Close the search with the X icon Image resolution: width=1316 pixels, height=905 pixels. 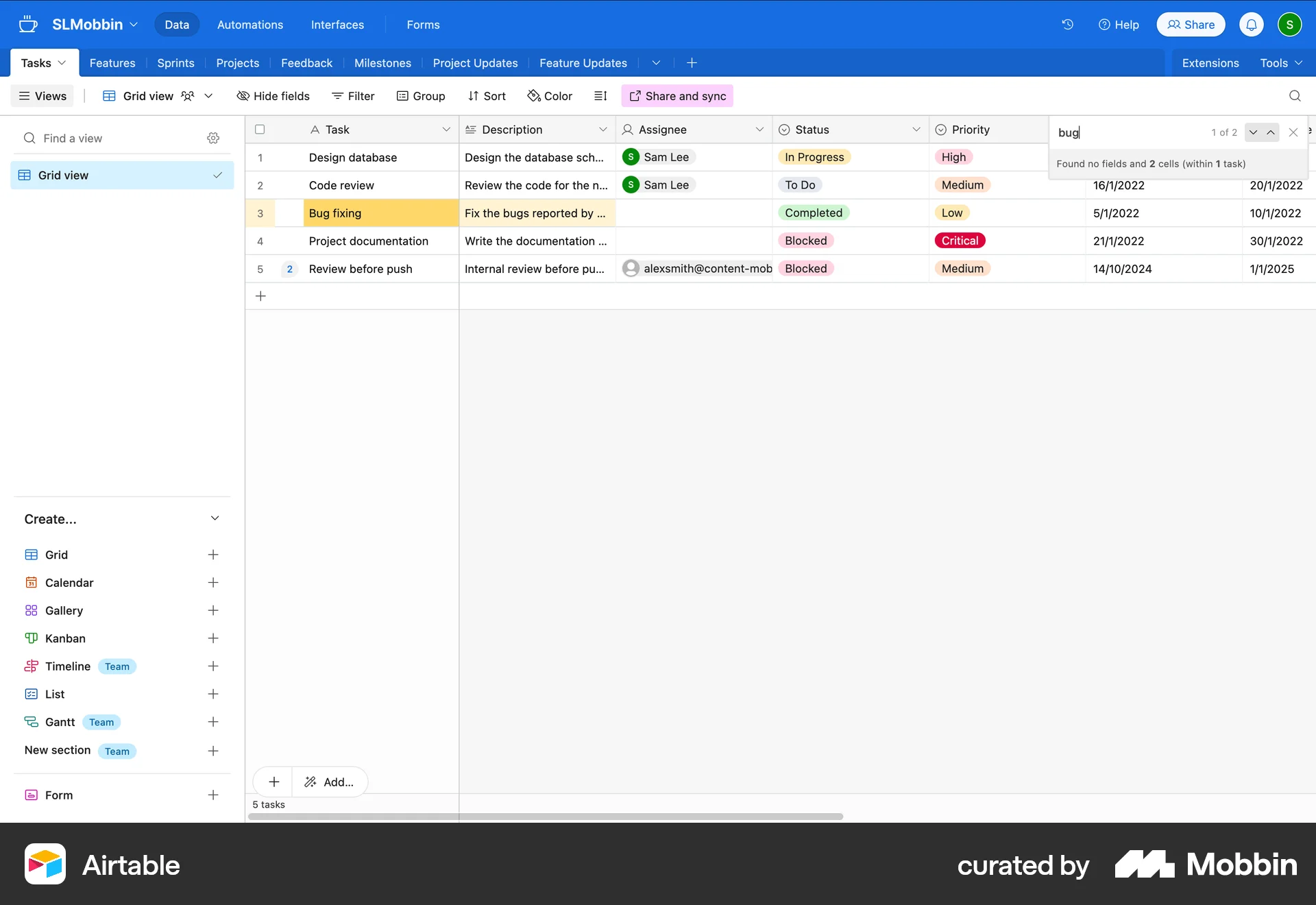tap(1293, 132)
